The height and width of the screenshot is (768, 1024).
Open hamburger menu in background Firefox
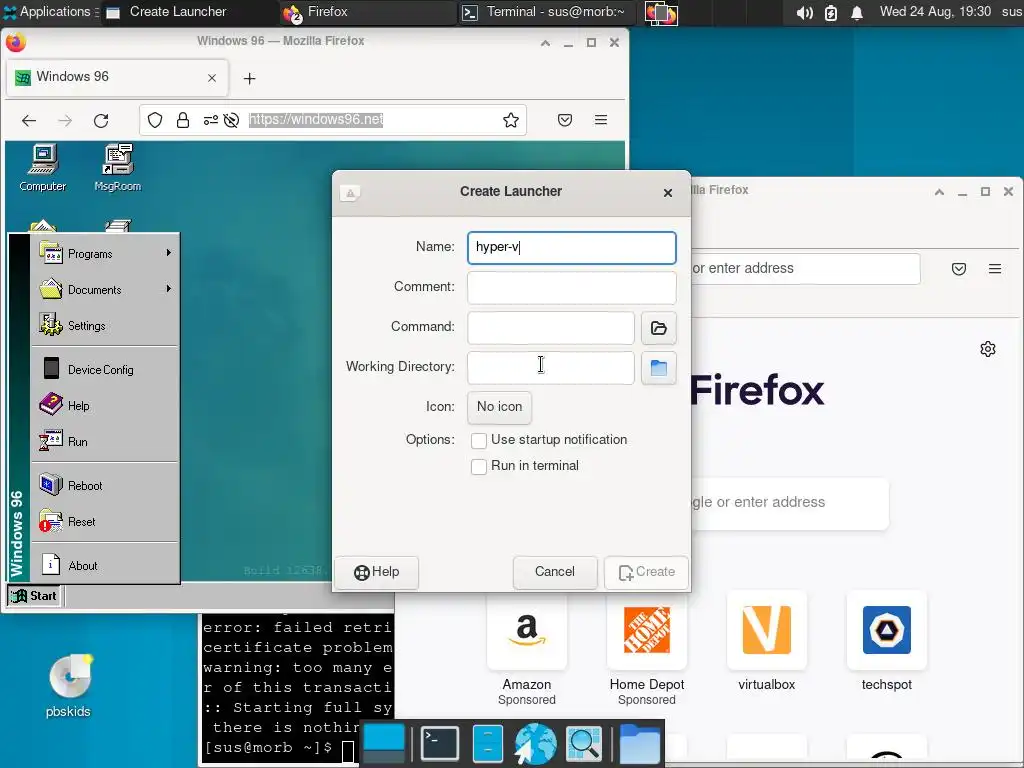[x=995, y=269]
